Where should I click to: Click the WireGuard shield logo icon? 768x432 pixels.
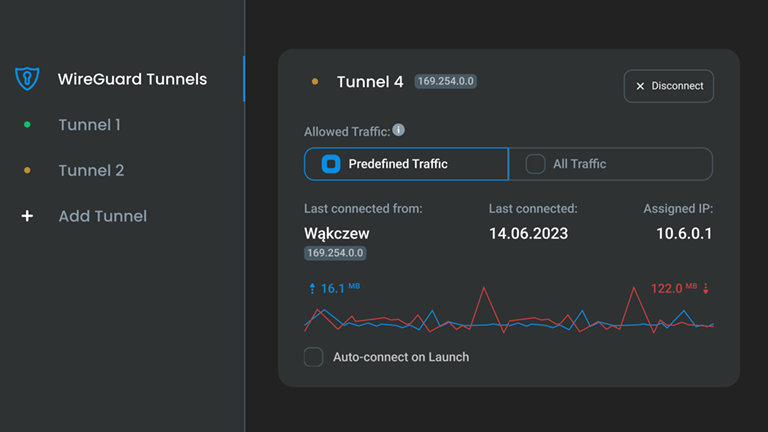click(x=27, y=79)
